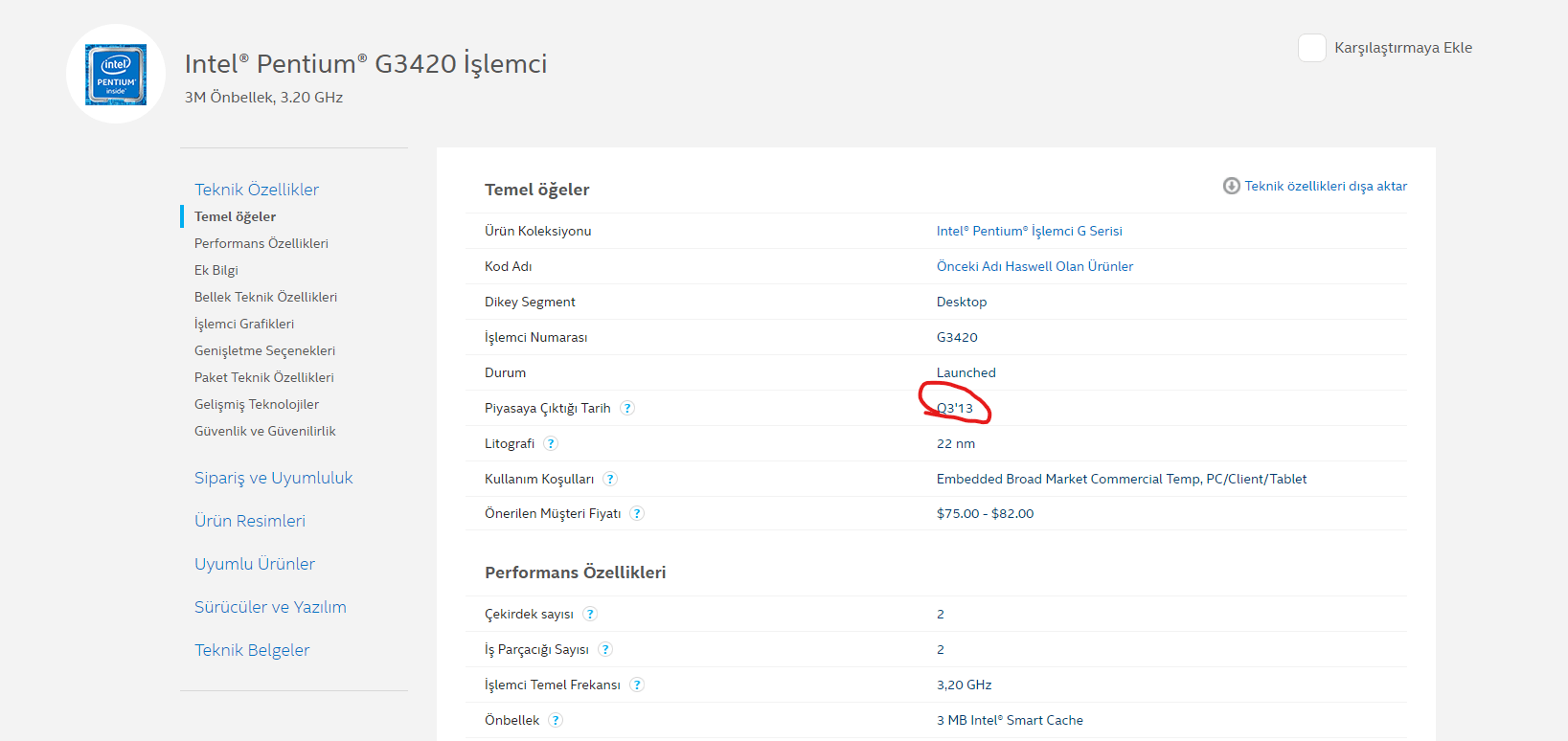Open the Sürücüler ve Yazılım section
The height and width of the screenshot is (741, 1568).
tap(270, 607)
